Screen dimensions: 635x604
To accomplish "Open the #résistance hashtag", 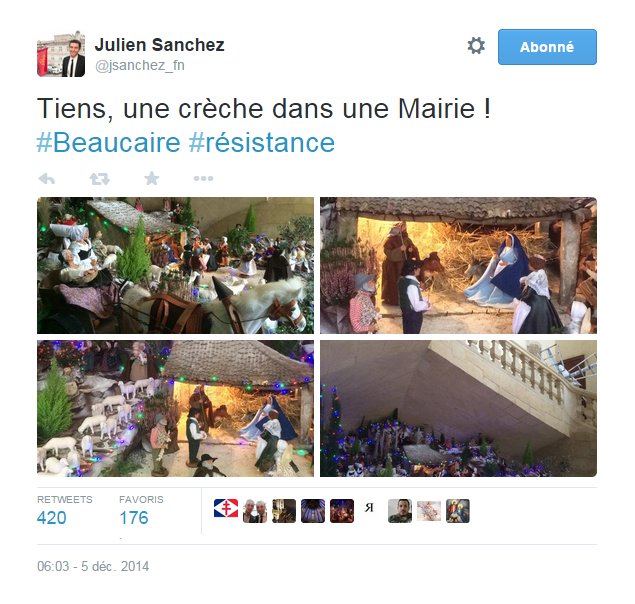I will click(262, 143).
